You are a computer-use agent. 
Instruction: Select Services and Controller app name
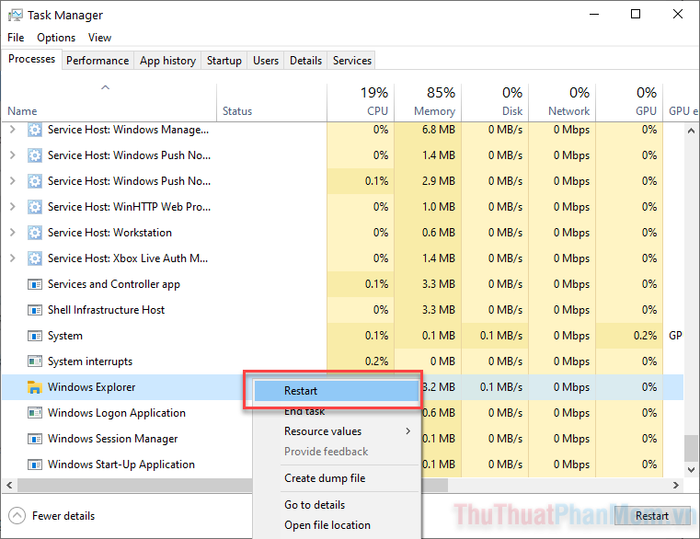[114, 284]
